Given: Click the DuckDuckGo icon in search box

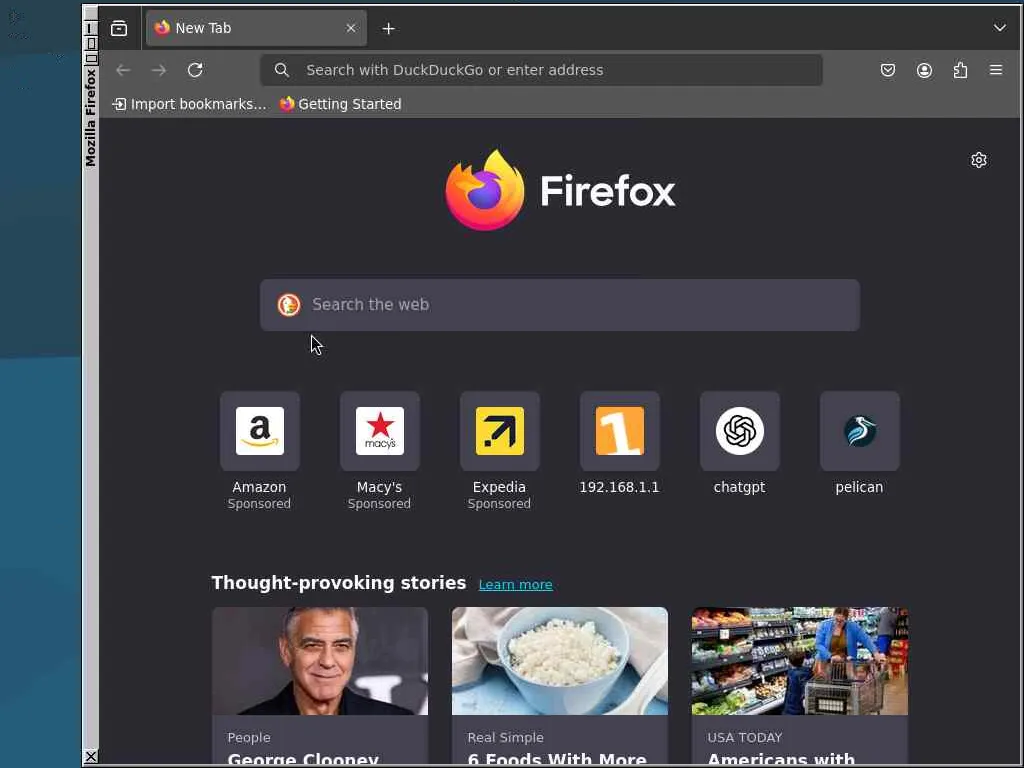Looking at the screenshot, I should (289, 305).
